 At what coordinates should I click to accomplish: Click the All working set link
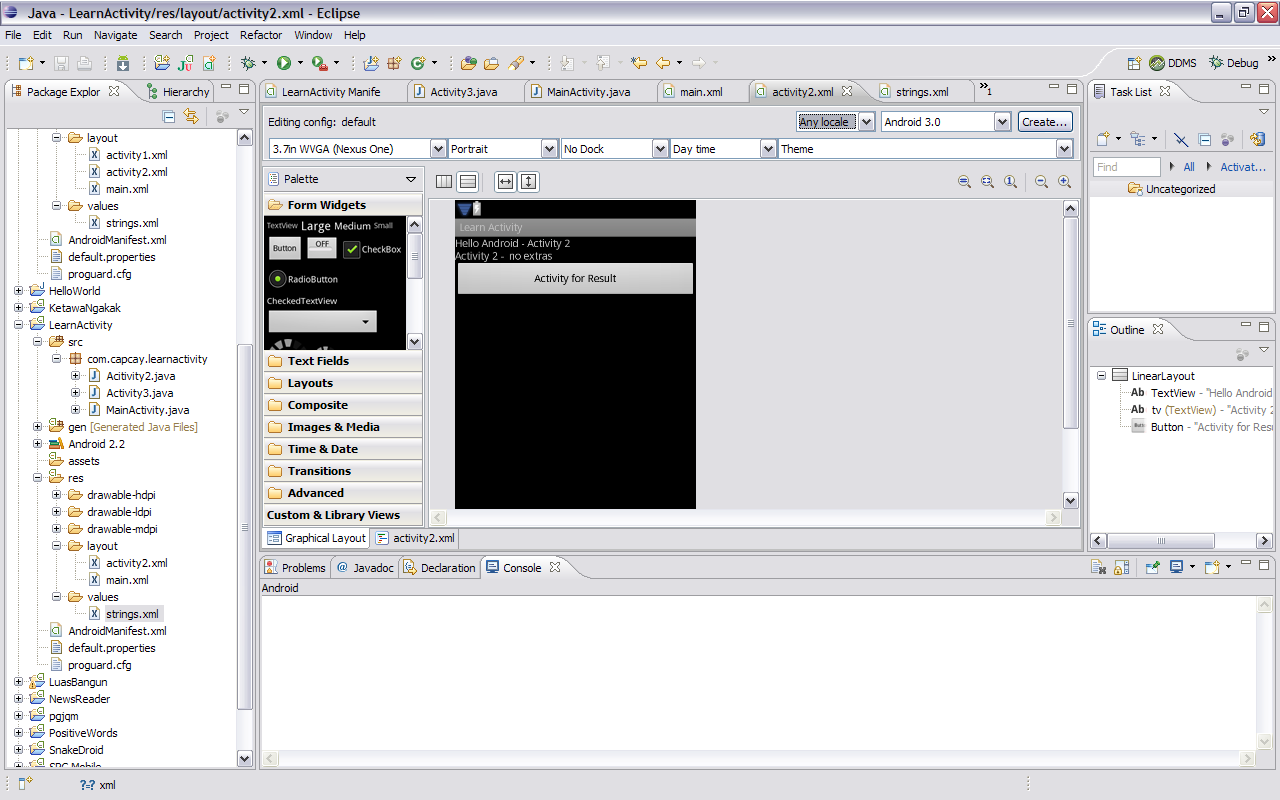coord(1189,167)
